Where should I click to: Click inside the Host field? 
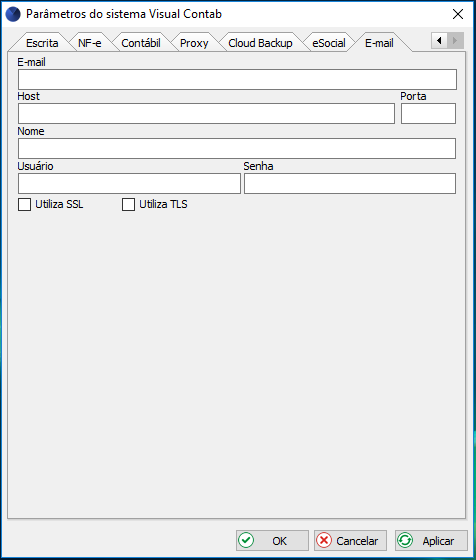(206, 114)
